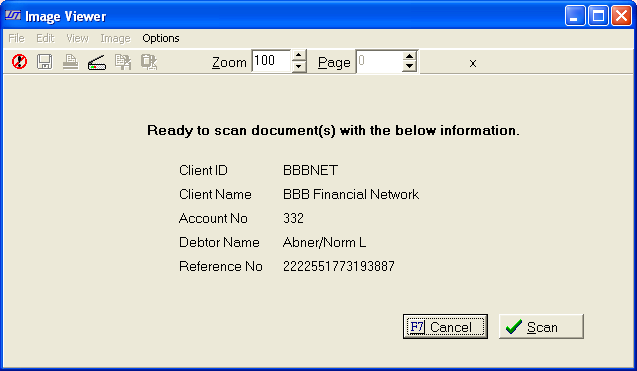The width and height of the screenshot is (637, 371).
Task: Click the Client ID label
Action: 203,170
